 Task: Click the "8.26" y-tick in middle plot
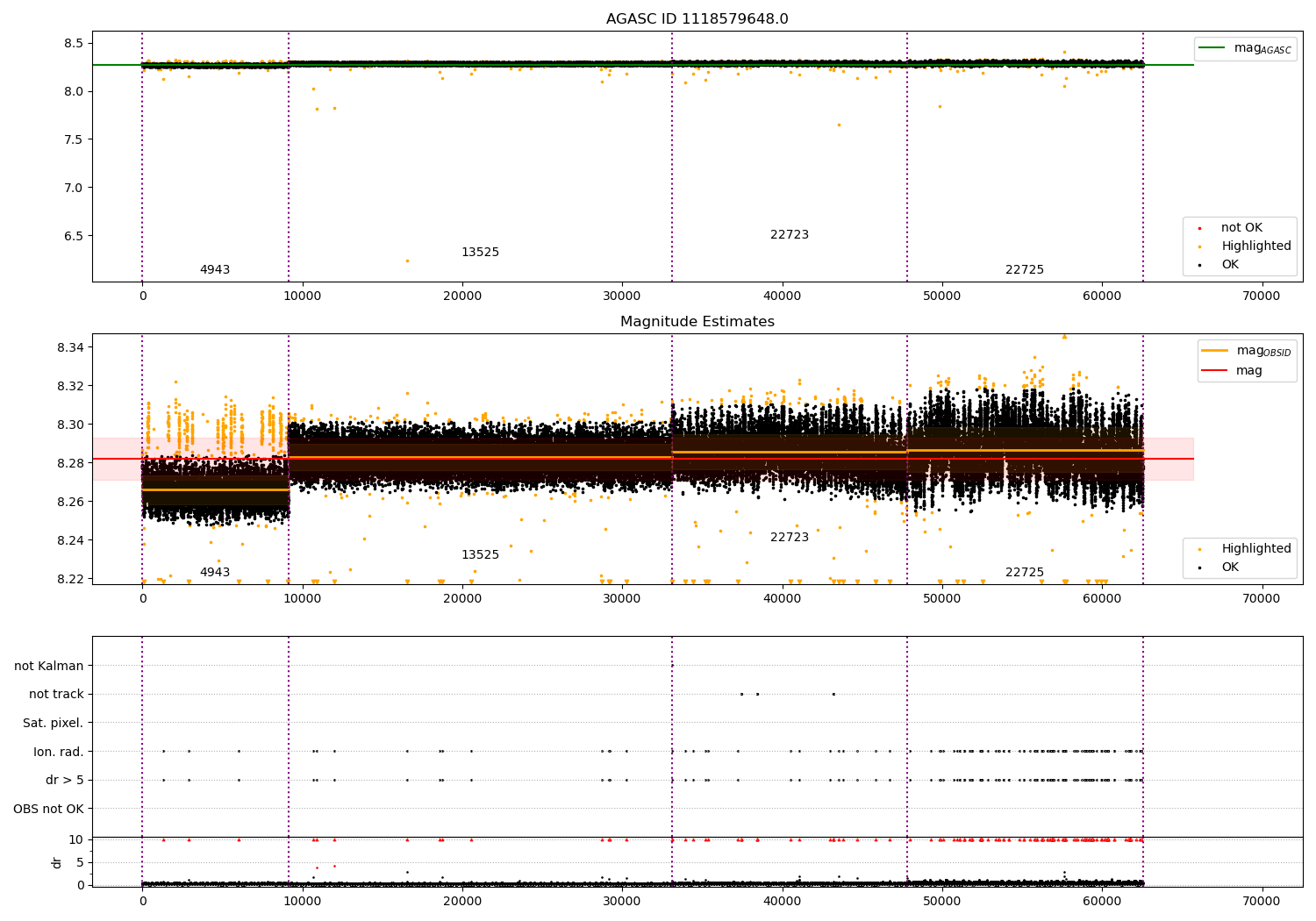pos(70,503)
